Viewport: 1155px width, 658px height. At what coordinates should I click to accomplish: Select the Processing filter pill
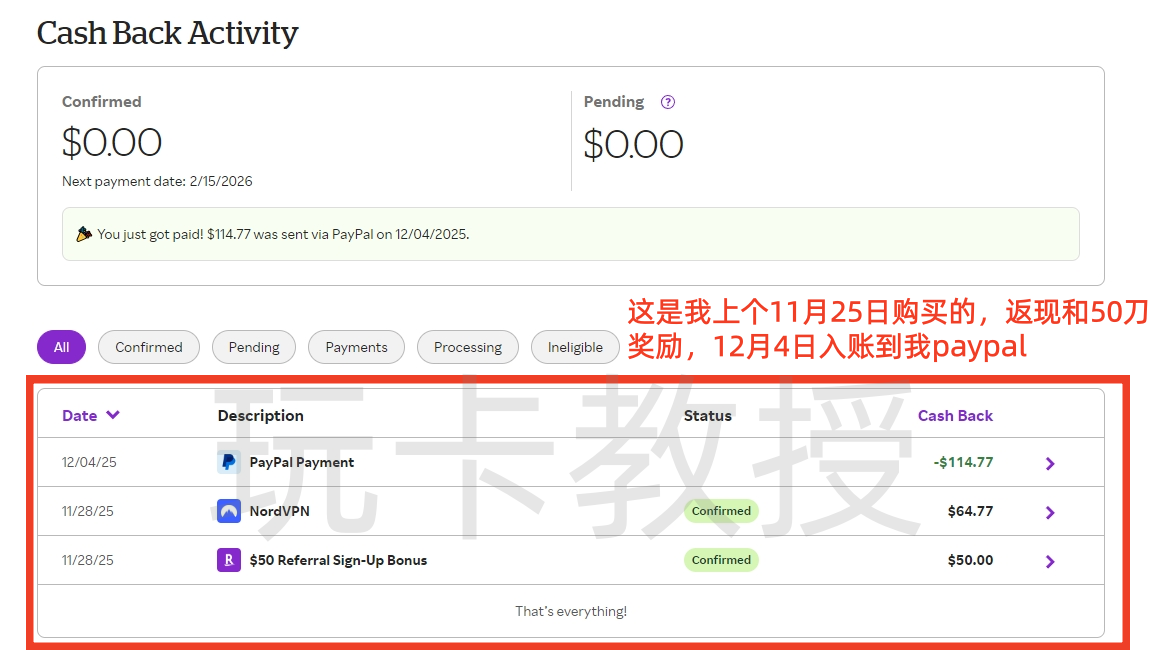coord(467,347)
